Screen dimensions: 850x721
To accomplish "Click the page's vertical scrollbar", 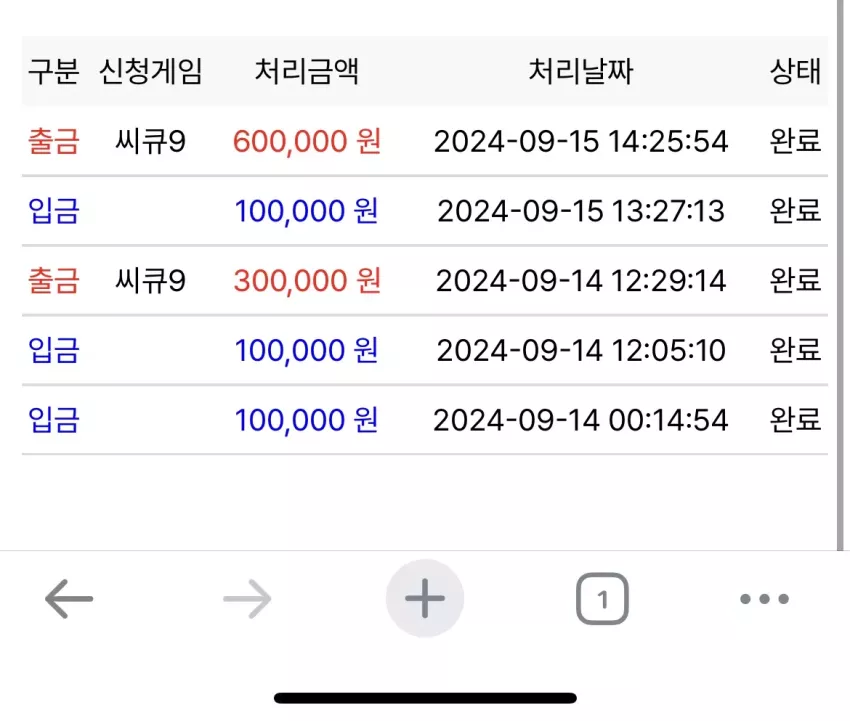I will (840, 275).
